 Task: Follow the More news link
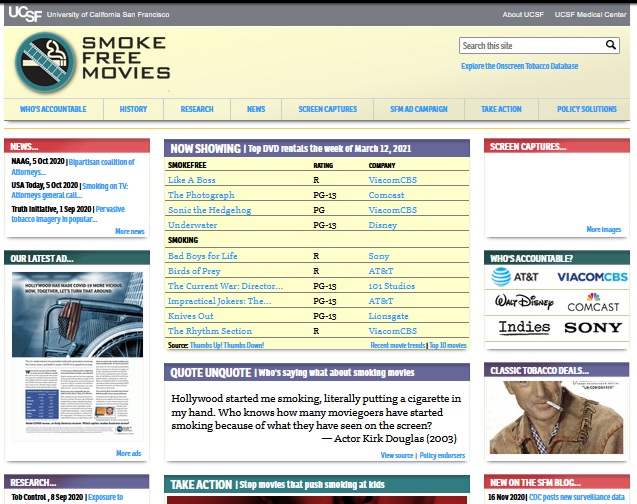(x=129, y=231)
